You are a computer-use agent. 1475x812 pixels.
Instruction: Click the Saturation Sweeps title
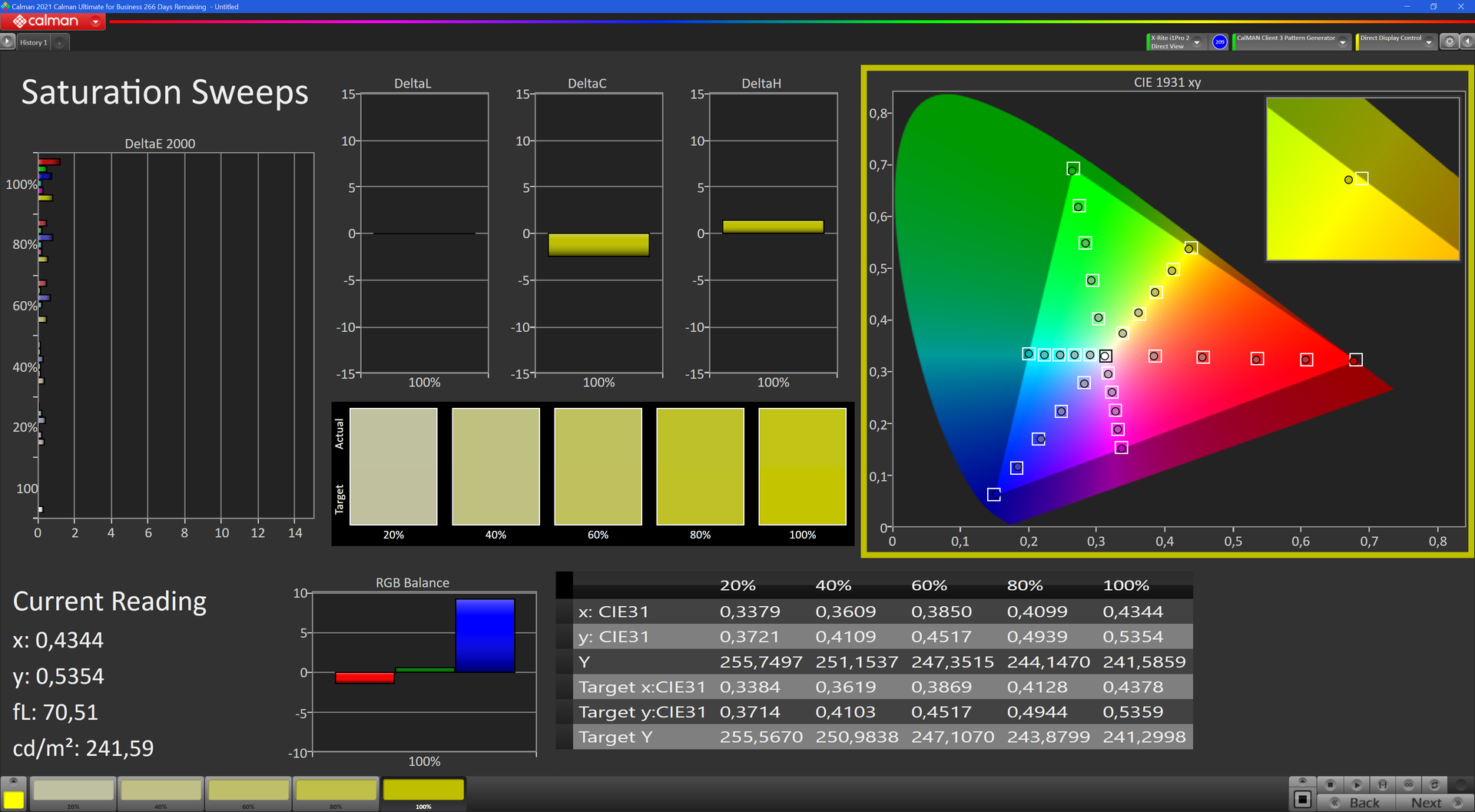(164, 92)
